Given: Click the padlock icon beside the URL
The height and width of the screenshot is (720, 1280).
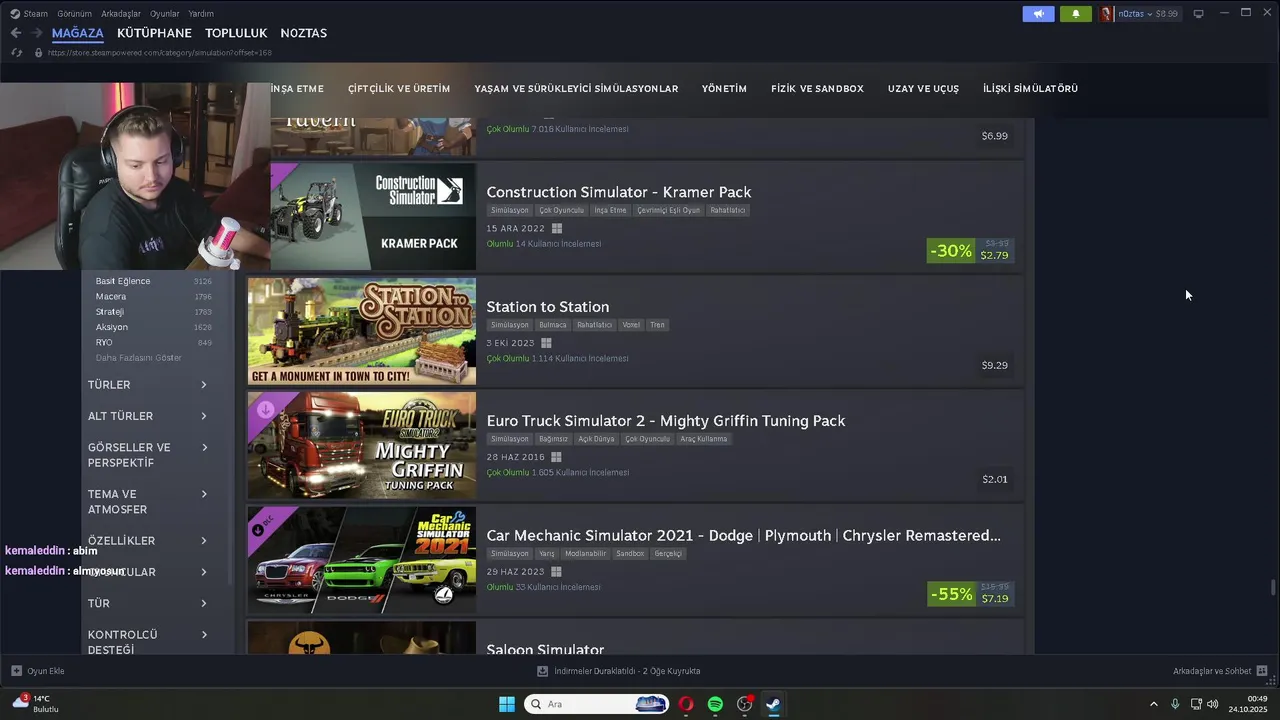Looking at the screenshot, I should coord(38,52).
